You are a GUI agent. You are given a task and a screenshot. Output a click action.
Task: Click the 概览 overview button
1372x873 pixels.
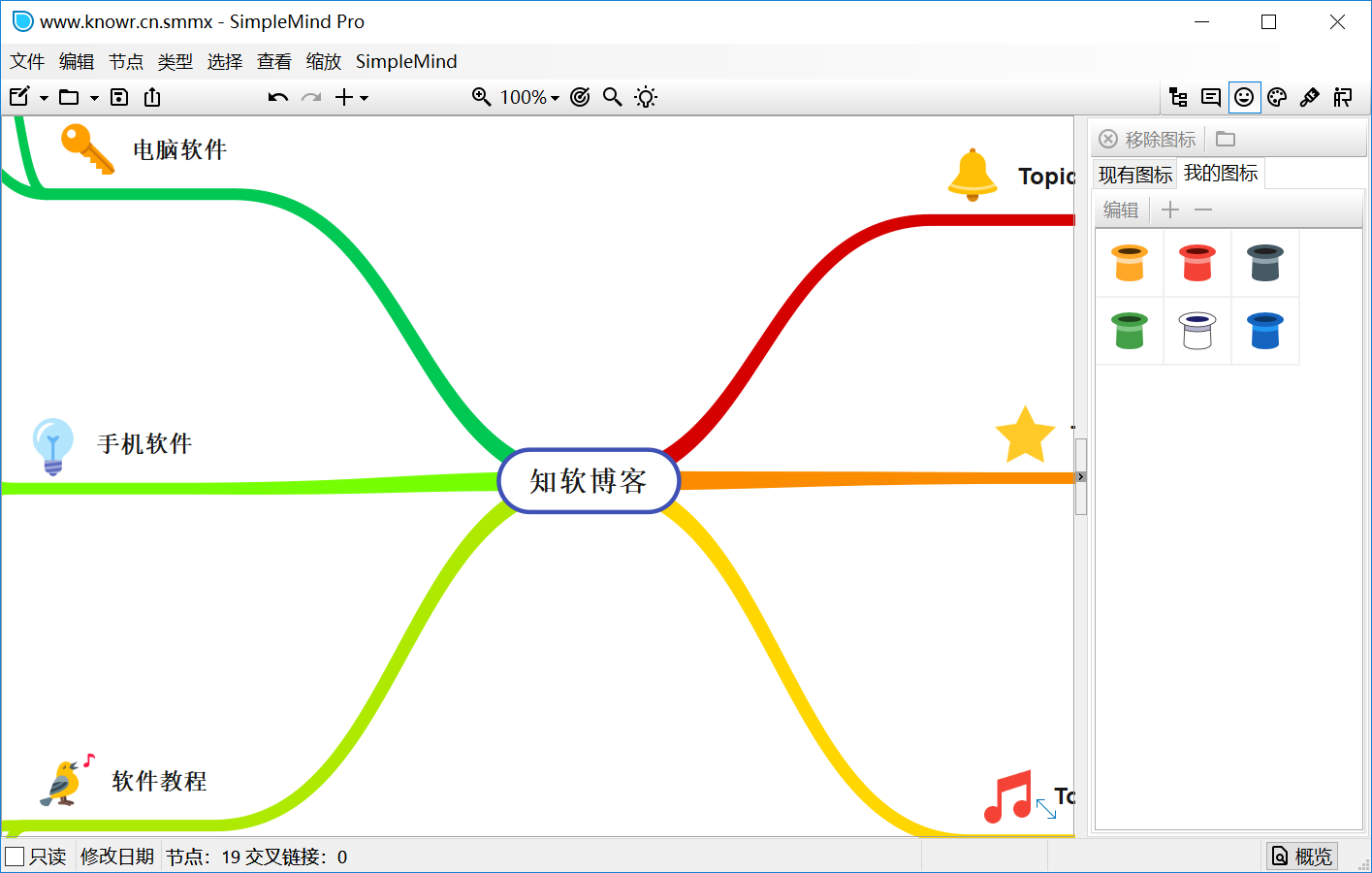click(1301, 857)
